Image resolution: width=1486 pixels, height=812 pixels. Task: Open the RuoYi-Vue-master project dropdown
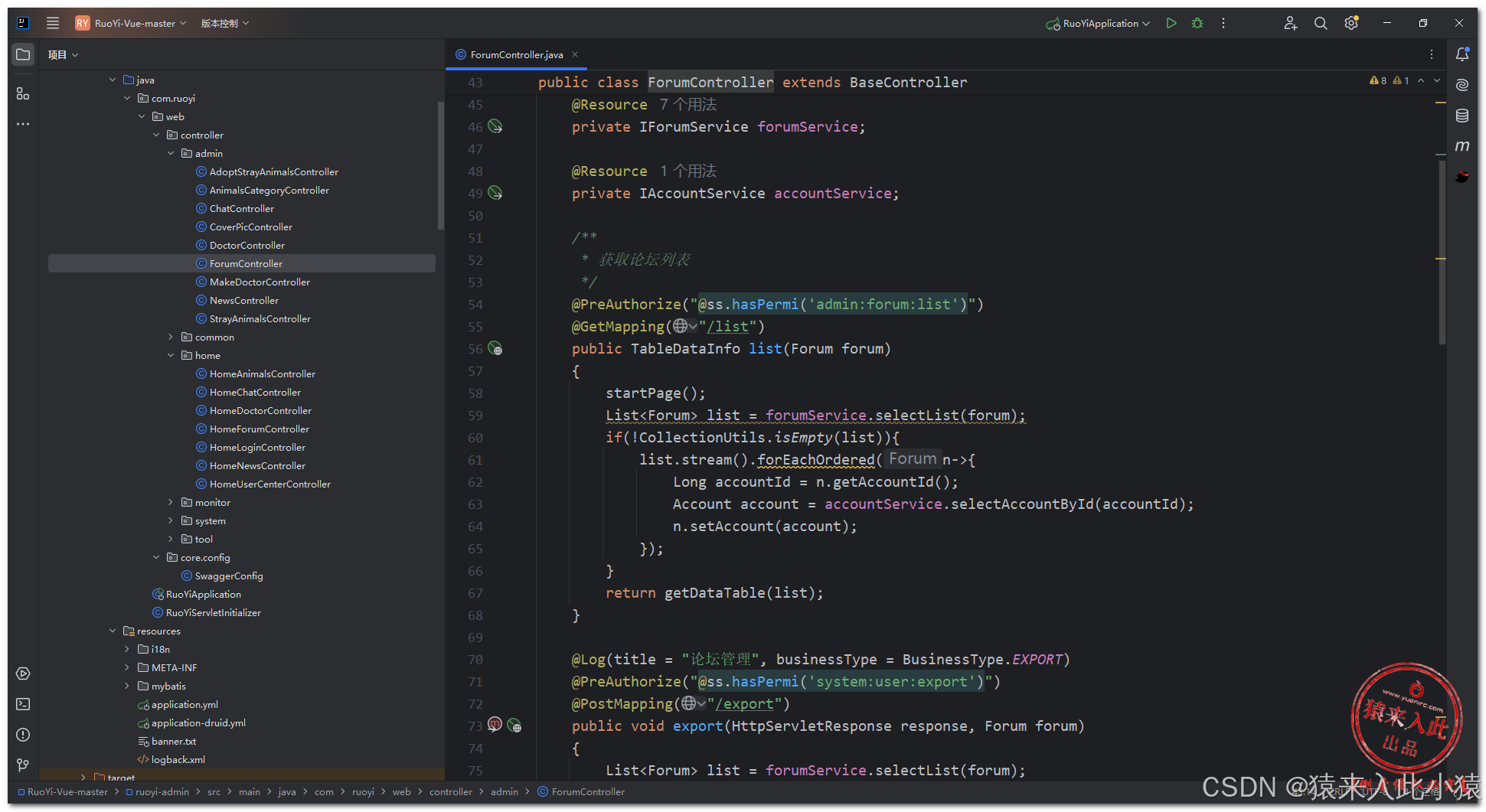(131, 23)
